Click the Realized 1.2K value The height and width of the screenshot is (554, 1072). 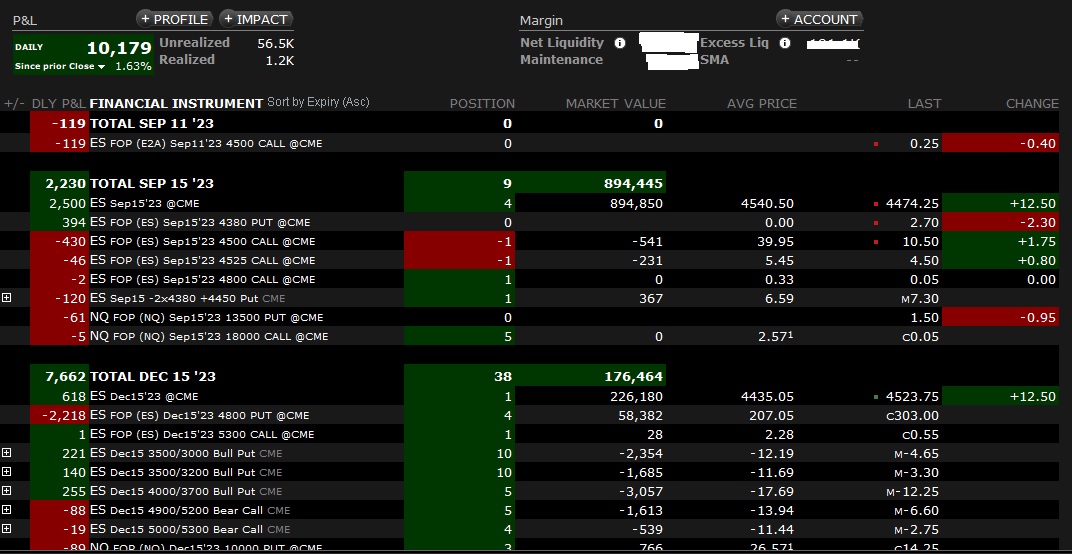(x=280, y=60)
